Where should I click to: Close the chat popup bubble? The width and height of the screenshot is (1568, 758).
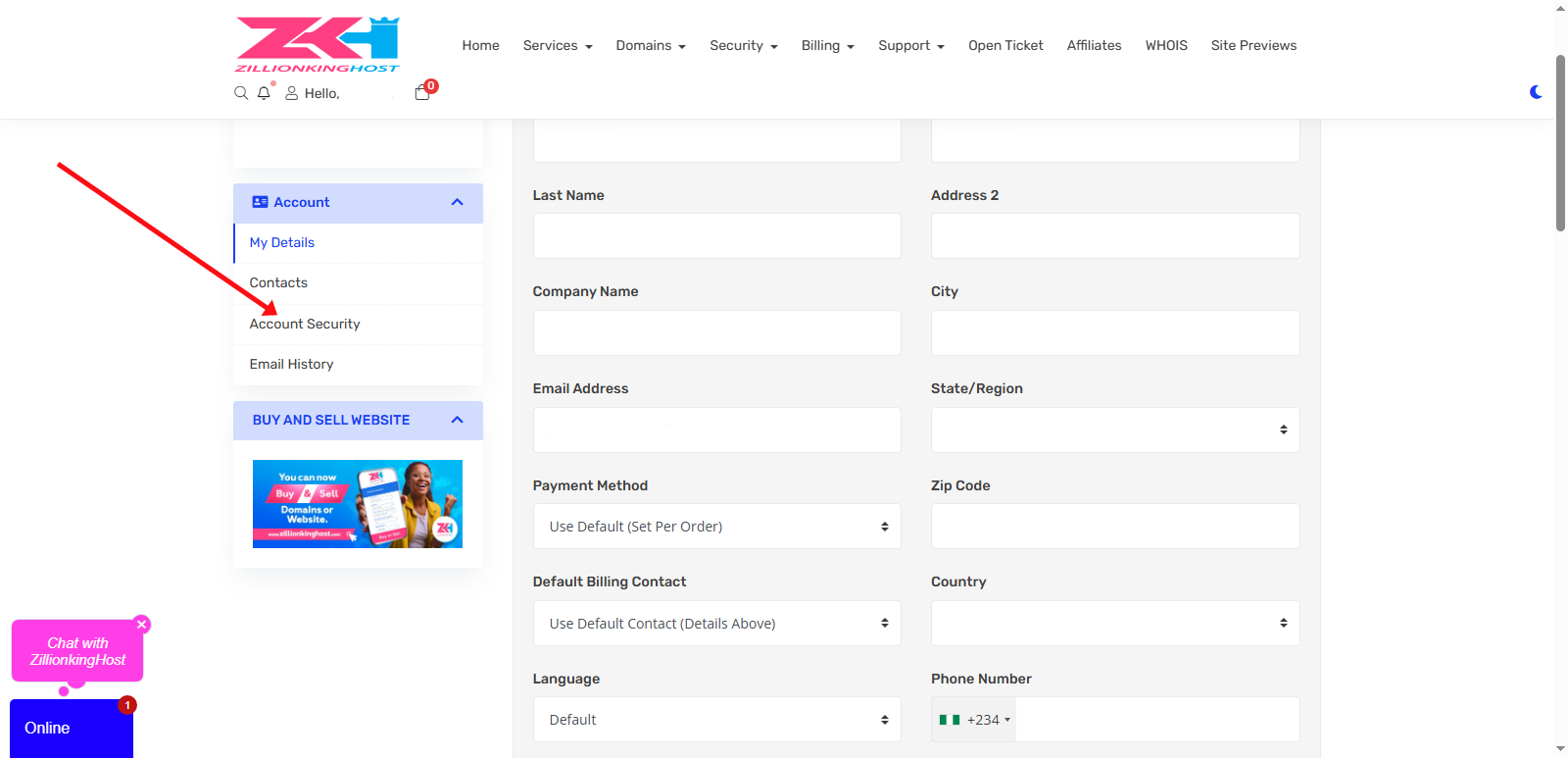tap(142, 625)
